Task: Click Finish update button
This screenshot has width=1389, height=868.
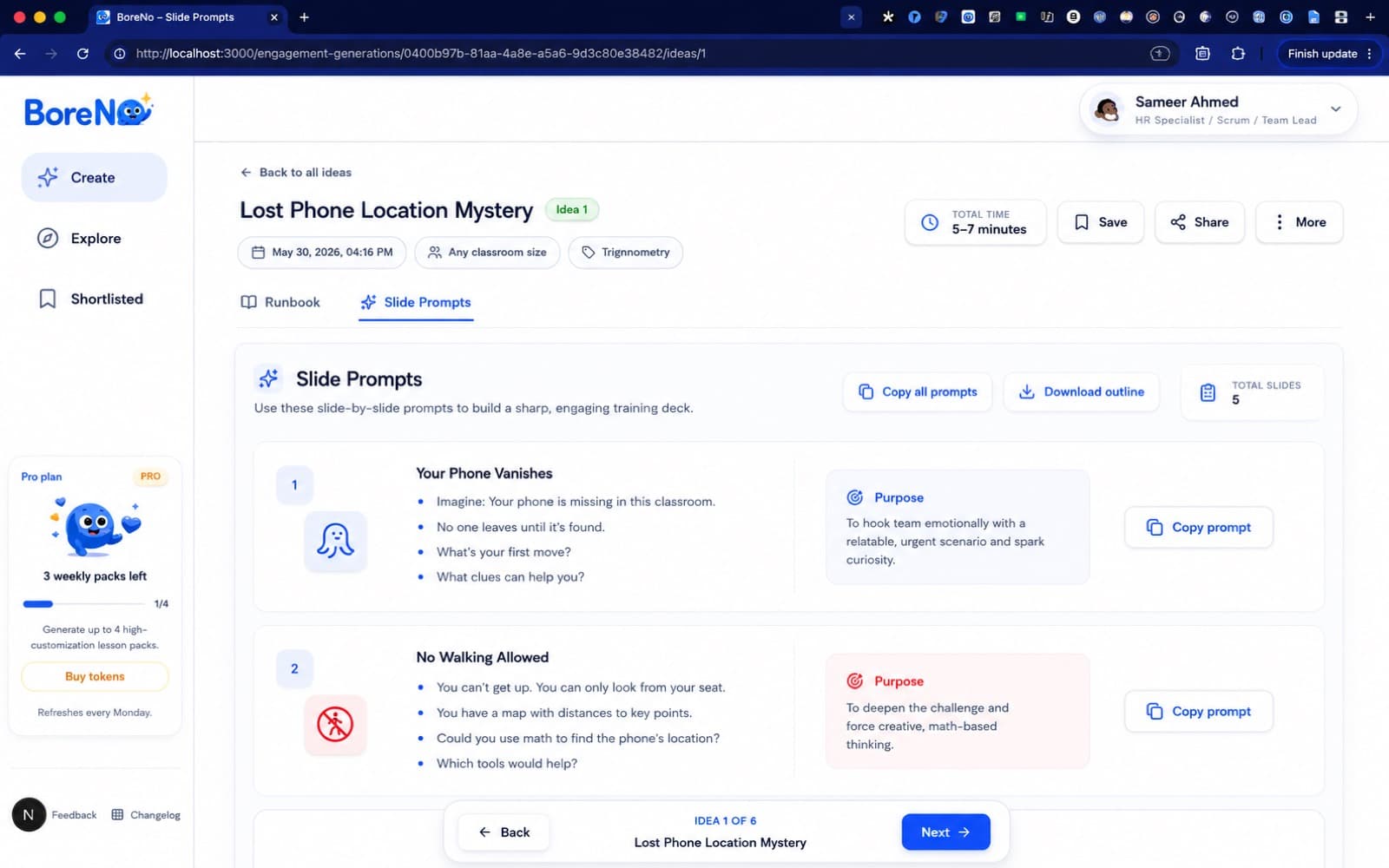Action: 1322,54
